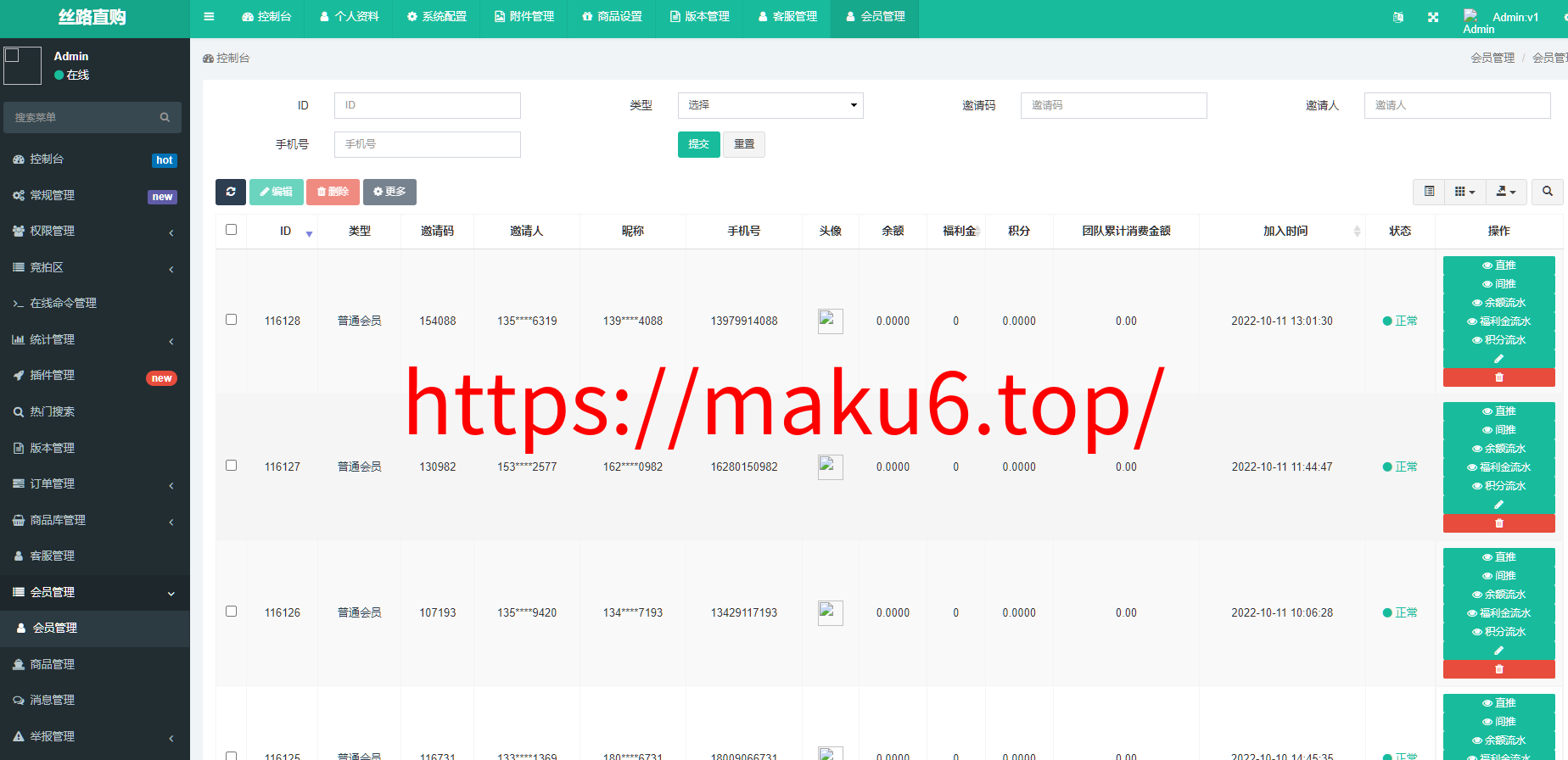Click the search menu magnifier icon
This screenshot has height=760, width=1568.
click(165, 117)
